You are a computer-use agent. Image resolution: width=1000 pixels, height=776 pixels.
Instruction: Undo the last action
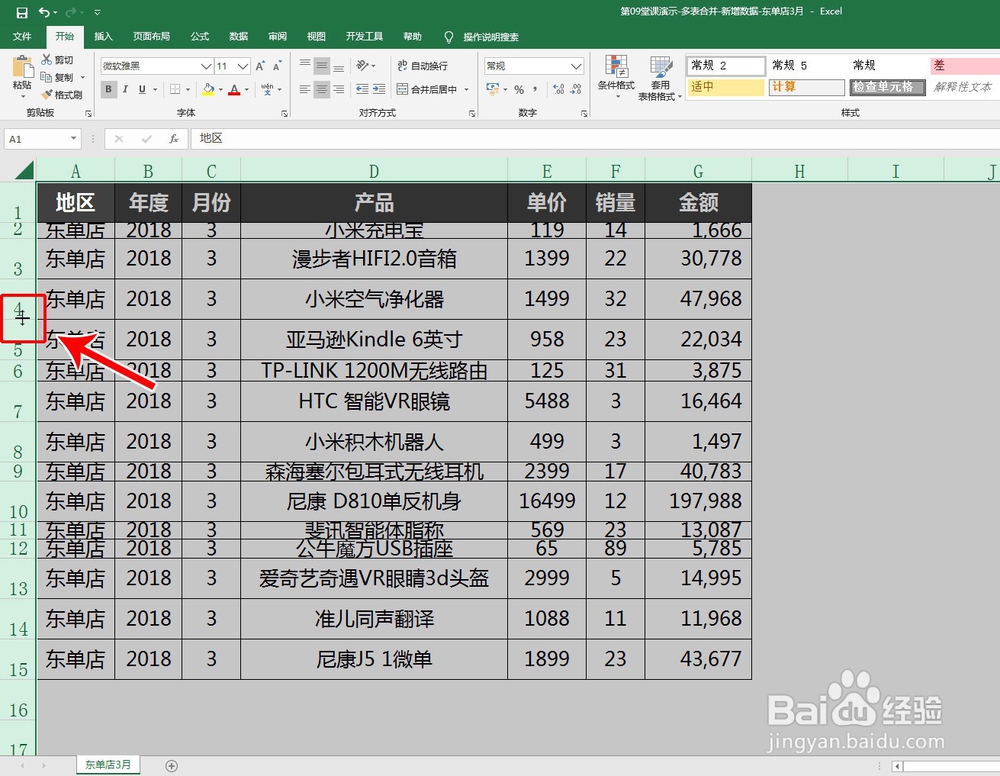[44, 12]
